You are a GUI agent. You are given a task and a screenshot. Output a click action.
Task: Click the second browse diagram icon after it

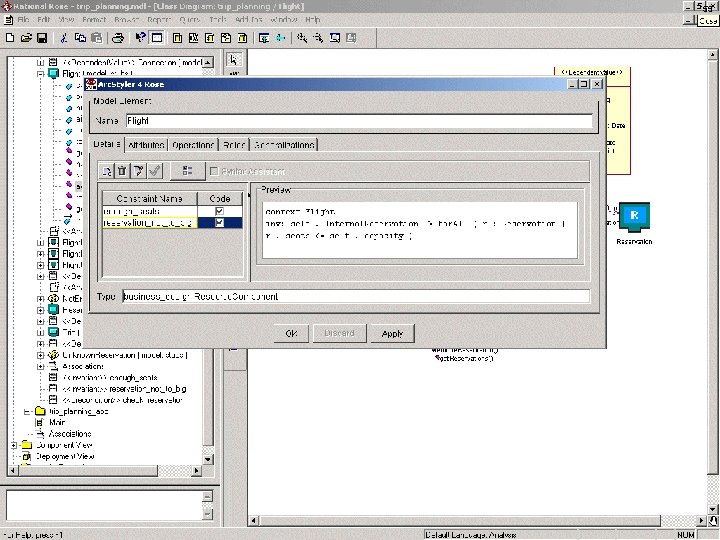coord(193,38)
